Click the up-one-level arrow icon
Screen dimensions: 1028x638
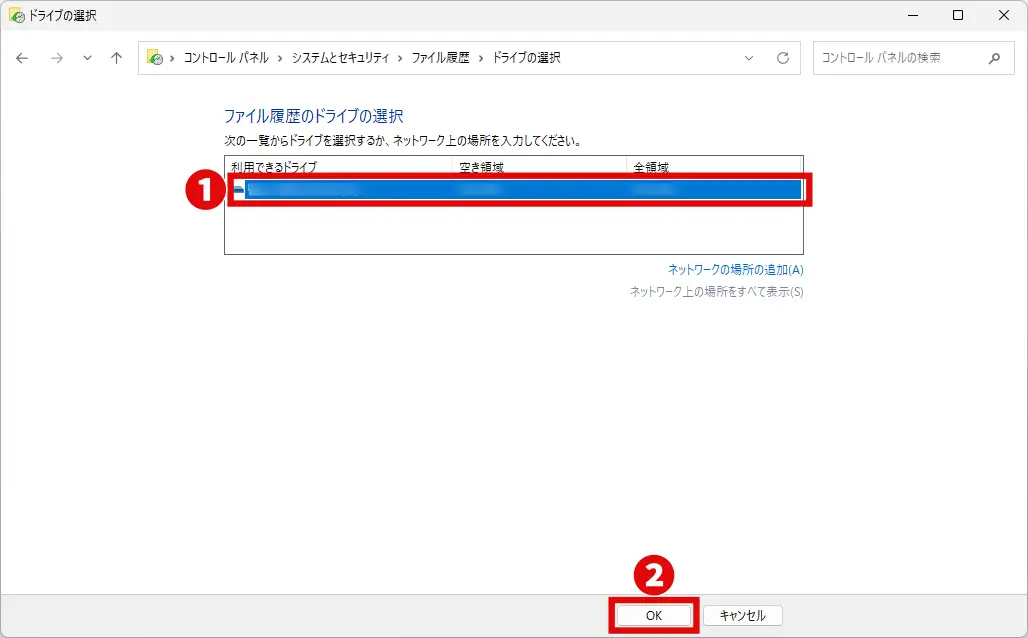(116, 58)
